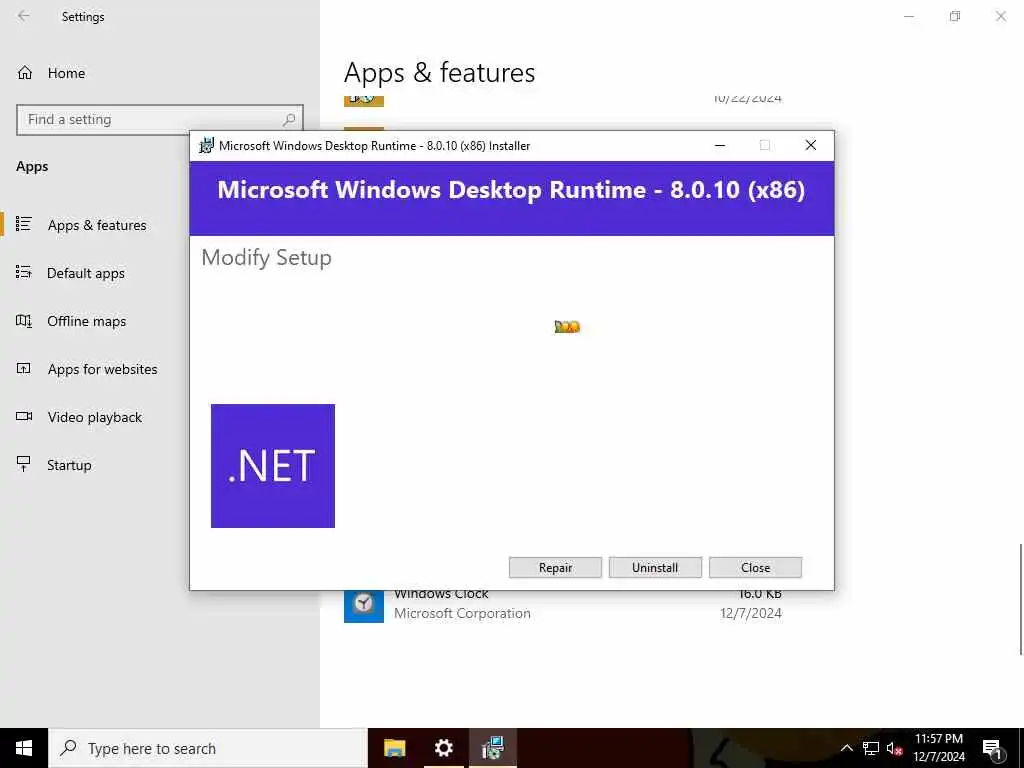This screenshot has width=1024, height=768.
Task: Click the Modify Setup heading text
Action: tap(266, 257)
